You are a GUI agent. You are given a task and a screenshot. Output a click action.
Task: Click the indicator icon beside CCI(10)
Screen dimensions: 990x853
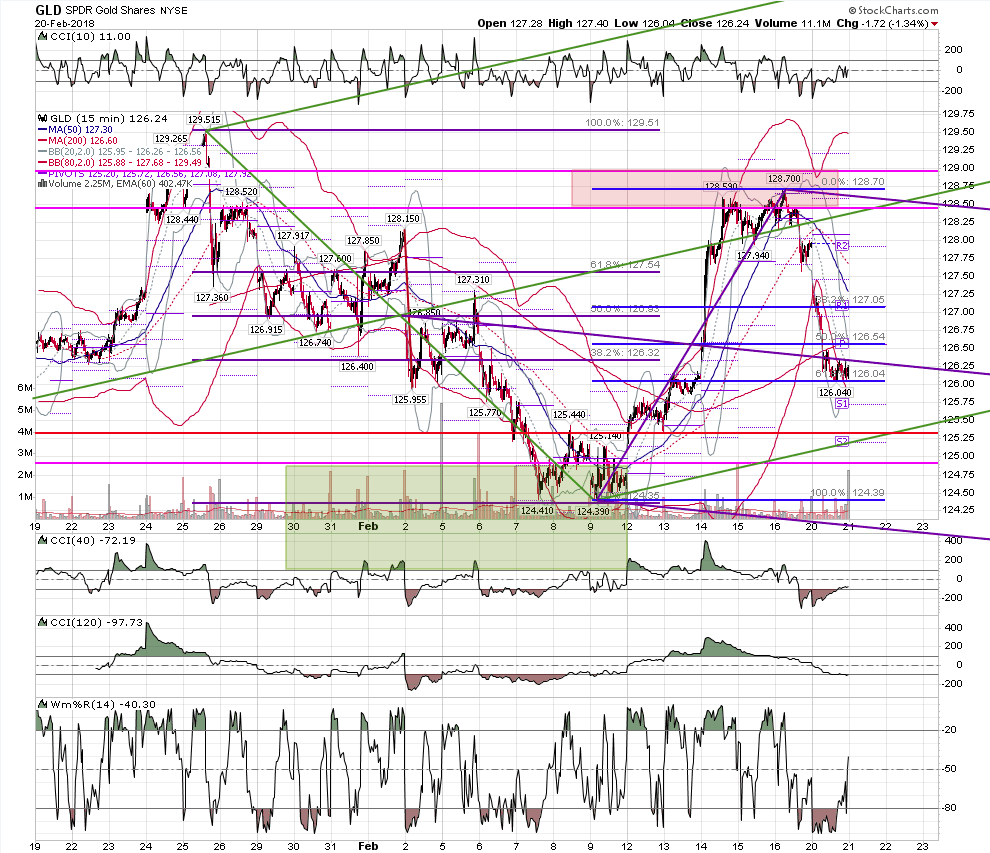tap(43, 37)
